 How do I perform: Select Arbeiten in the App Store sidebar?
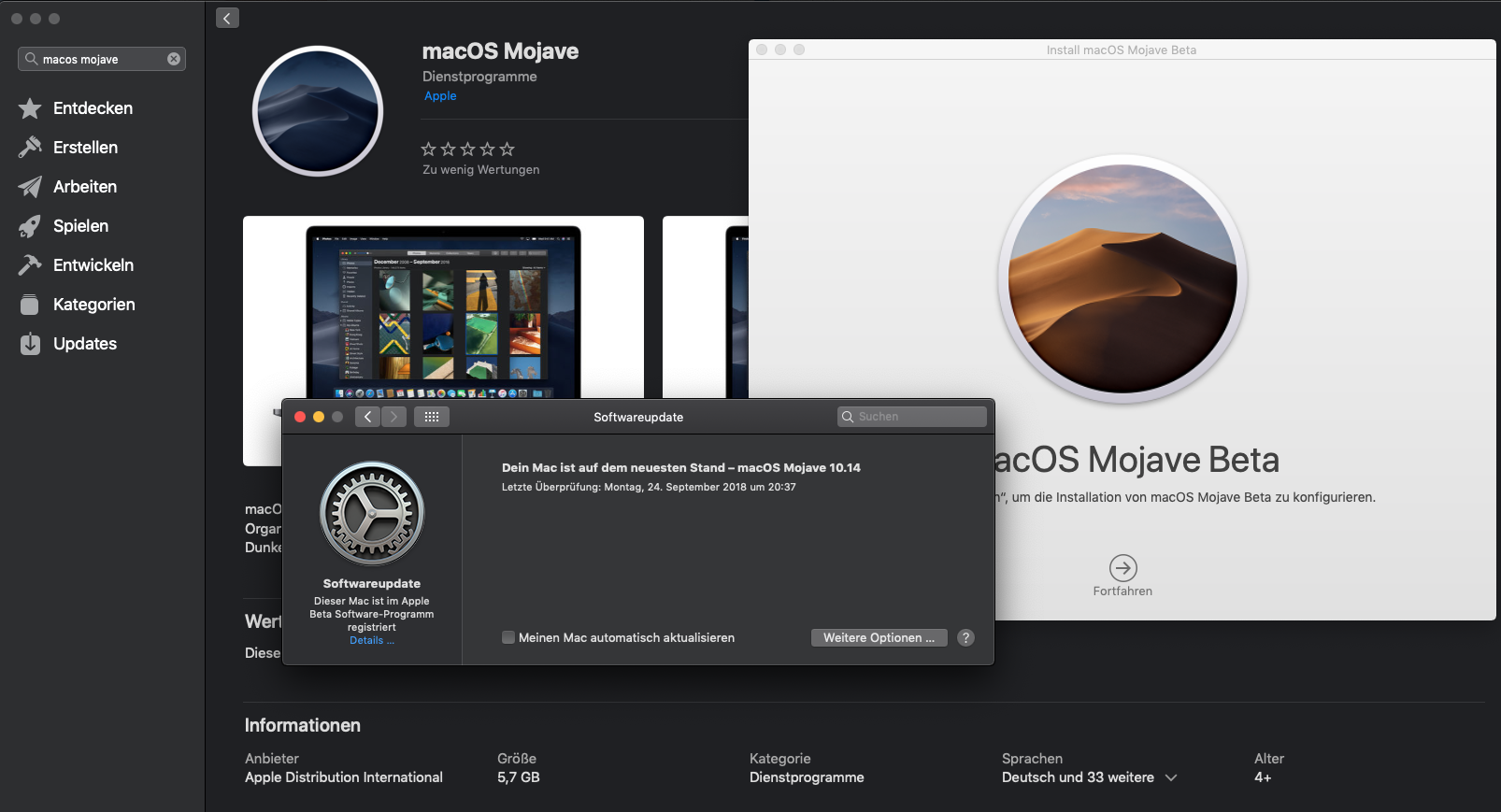point(85,187)
